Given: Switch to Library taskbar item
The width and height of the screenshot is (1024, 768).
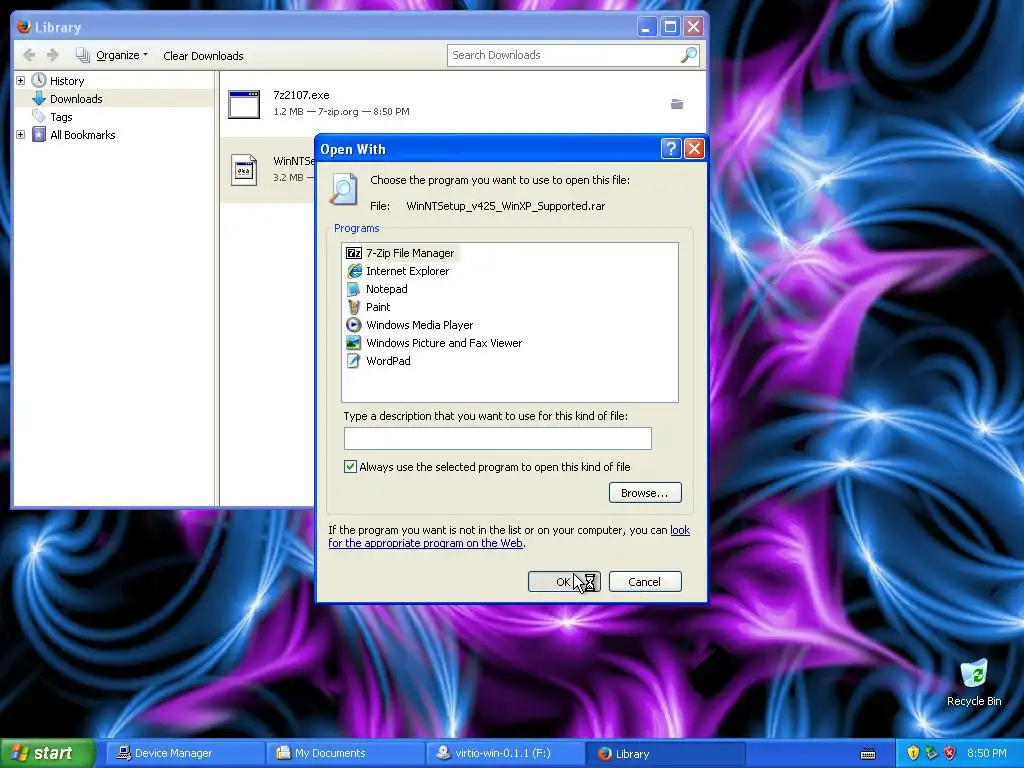Looking at the screenshot, I should [x=665, y=753].
